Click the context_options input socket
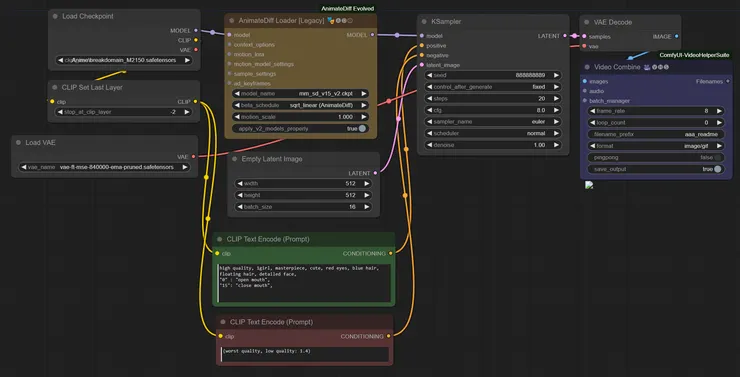The image size is (740, 377). click(x=229, y=45)
